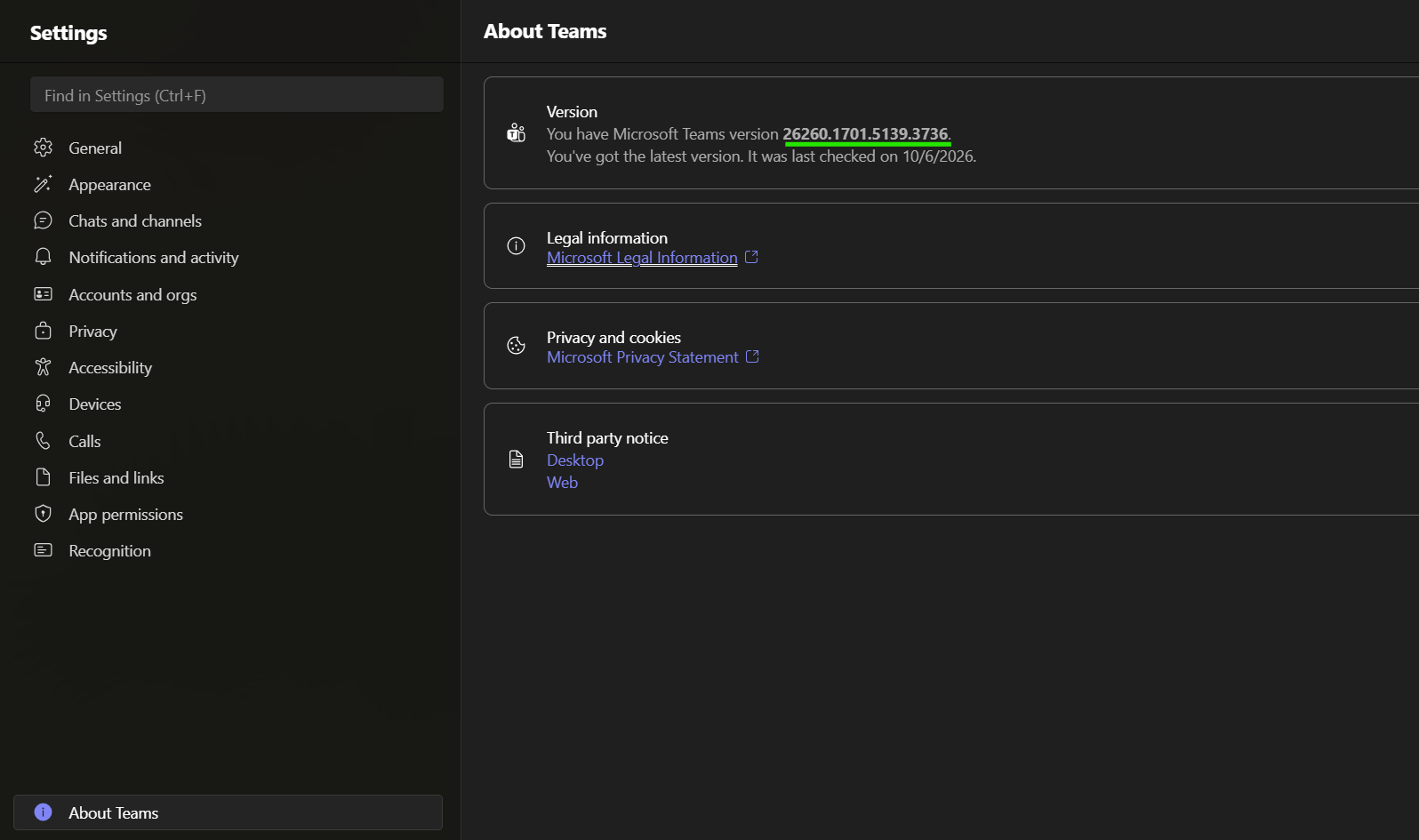Click the About Teams page heading
The width and height of the screenshot is (1419, 840).
(545, 31)
